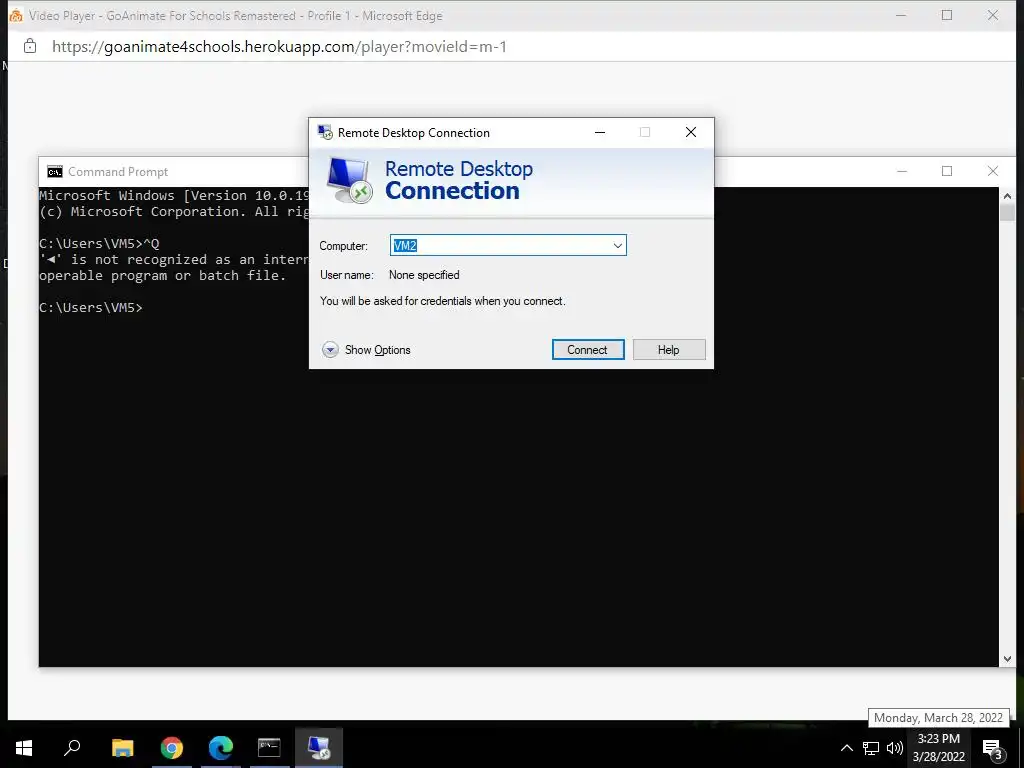Minimize the Command Prompt window
The height and width of the screenshot is (768, 1024).
[x=902, y=171]
